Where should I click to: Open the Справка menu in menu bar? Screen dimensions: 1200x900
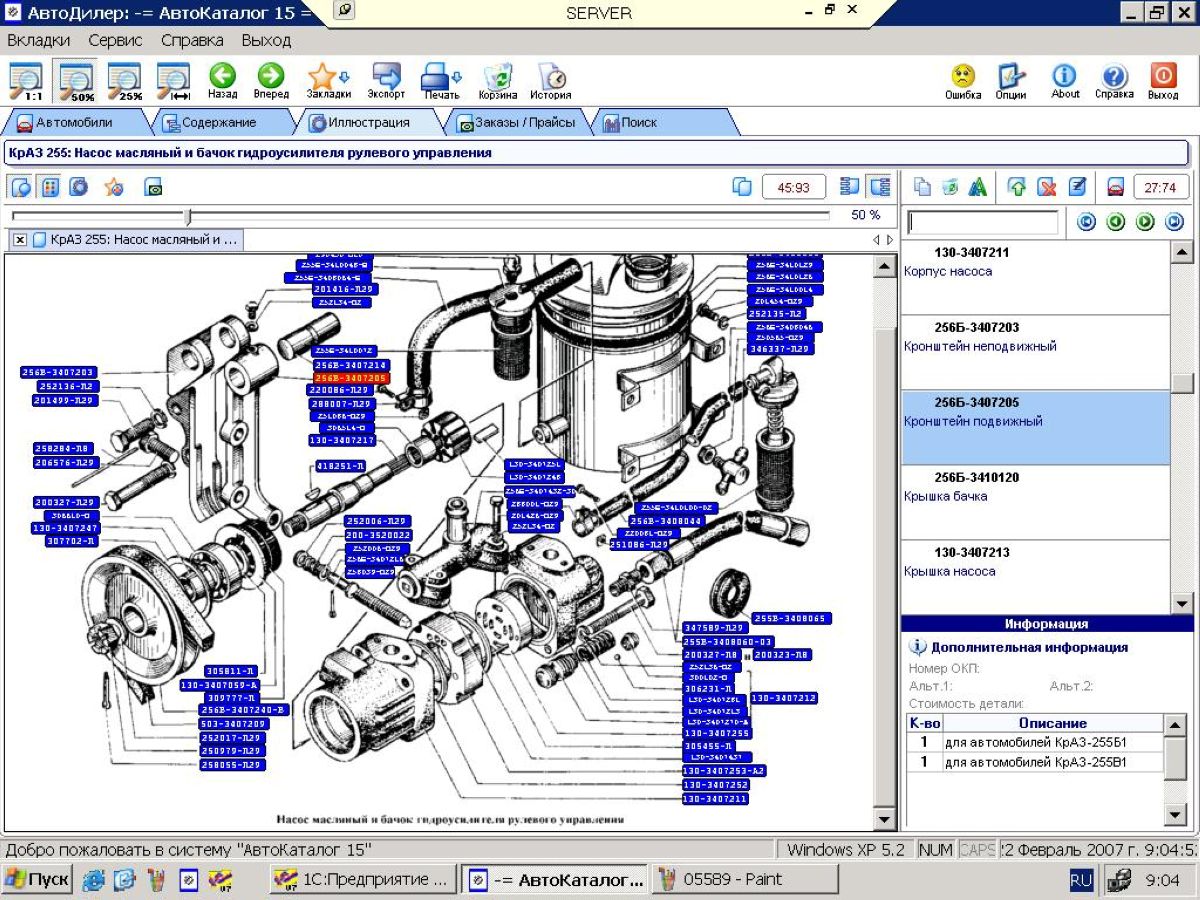click(192, 41)
